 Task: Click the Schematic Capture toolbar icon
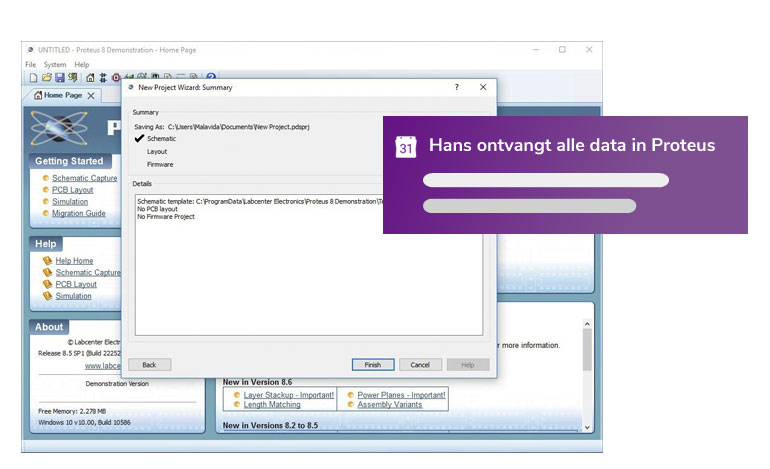click(x=103, y=78)
